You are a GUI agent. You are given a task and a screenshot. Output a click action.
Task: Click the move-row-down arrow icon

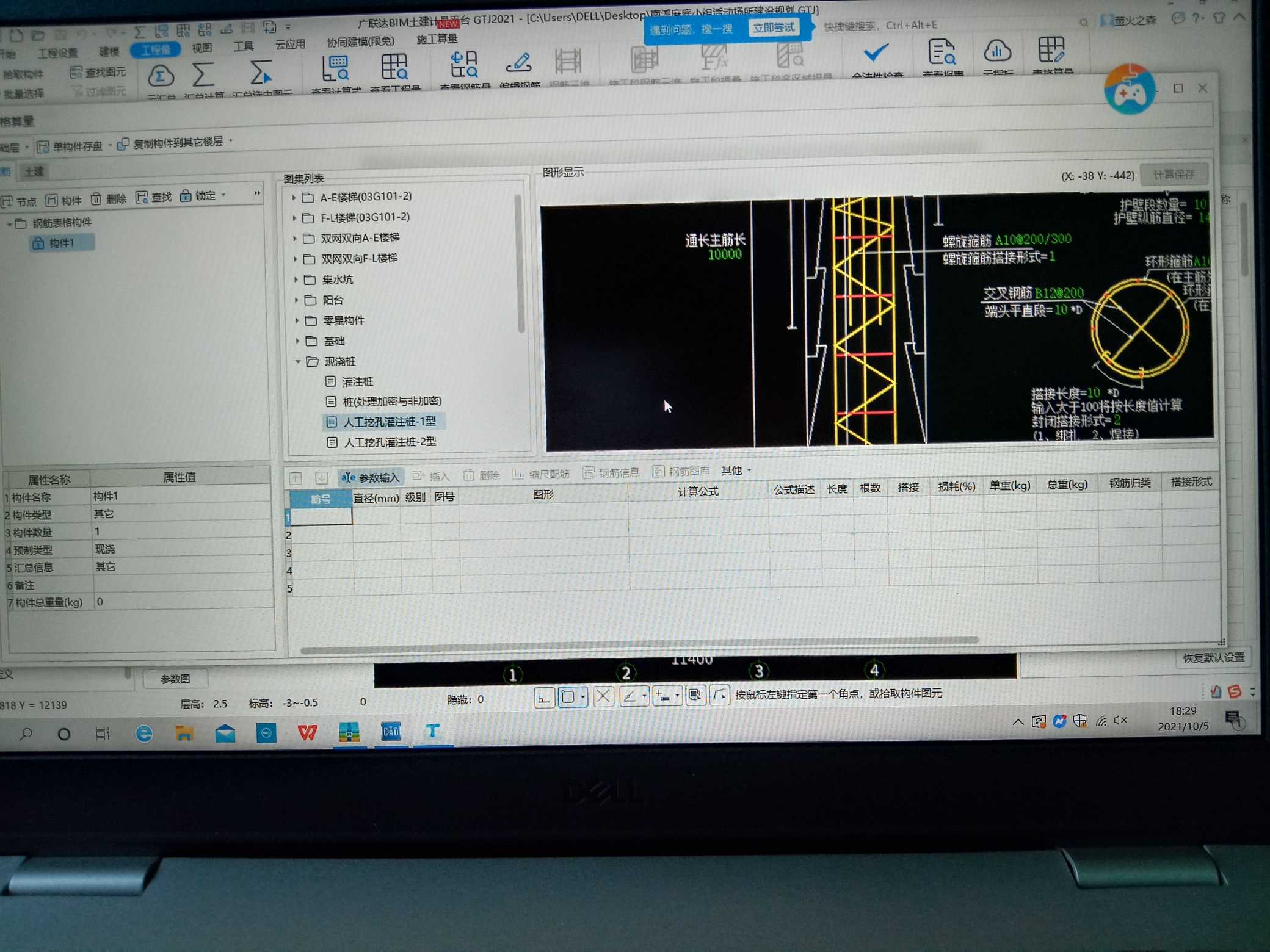pyautogui.click(x=321, y=478)
